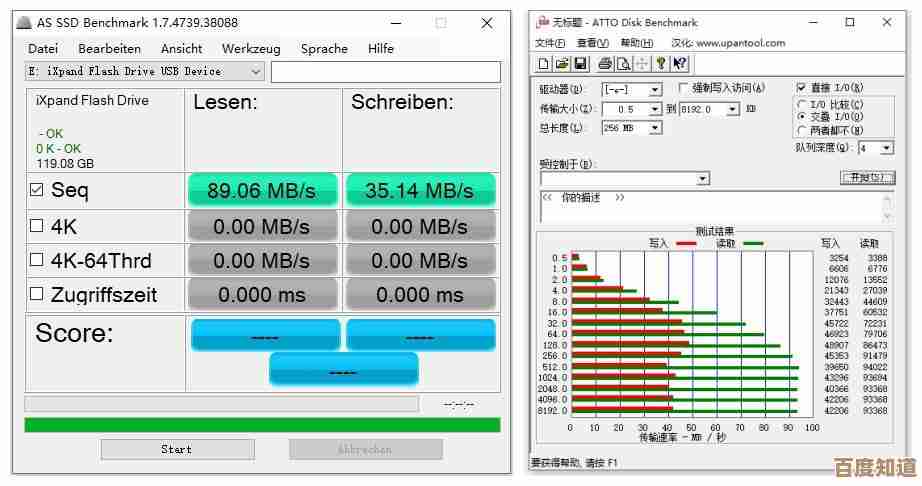922x486 pixels.
Task: Open Print Preview magnifier icon
Action: click(x=623, y=64)
